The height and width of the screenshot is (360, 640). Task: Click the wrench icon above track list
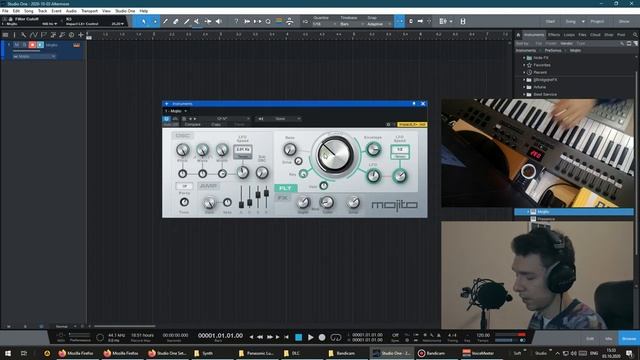click(24, 35)
